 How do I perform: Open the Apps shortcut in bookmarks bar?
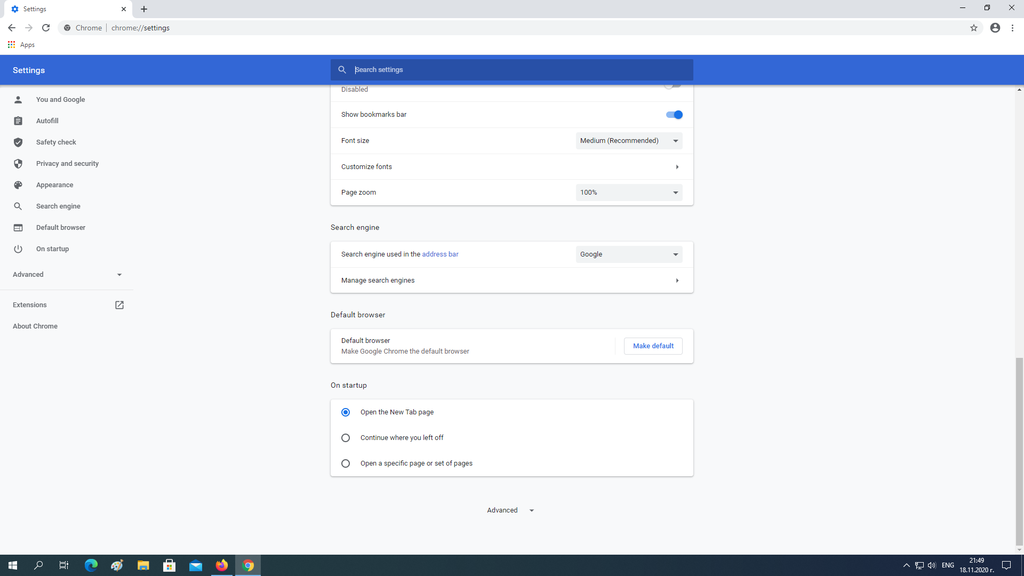[21, 45]
